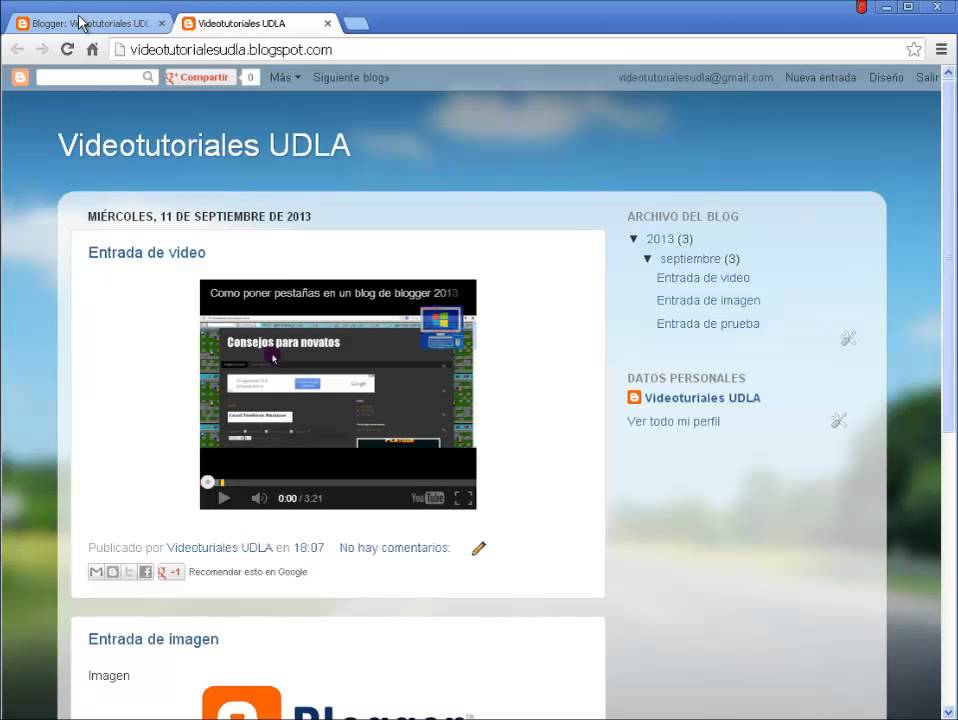Screen dimensions: 958x720
Task: Mute the video with speaker icon
Action: [259, 498]
